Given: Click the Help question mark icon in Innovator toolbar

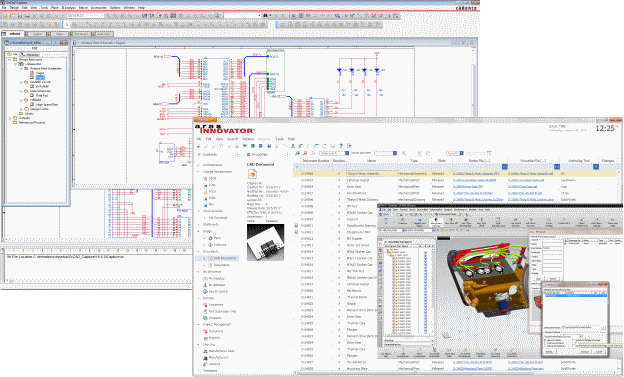Looking at the screenshot, I should pos(341,146).
